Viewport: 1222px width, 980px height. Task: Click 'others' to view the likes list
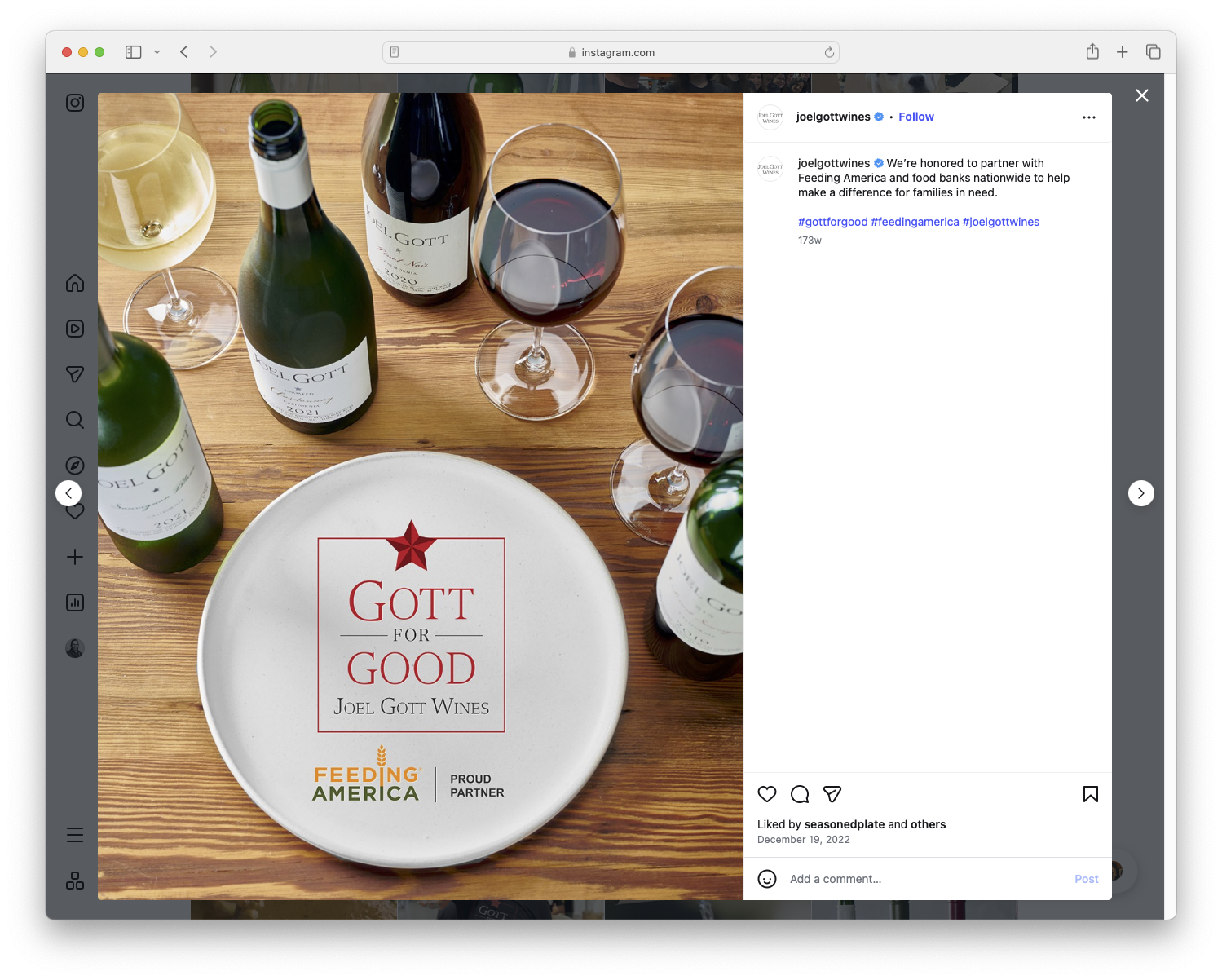929,824
